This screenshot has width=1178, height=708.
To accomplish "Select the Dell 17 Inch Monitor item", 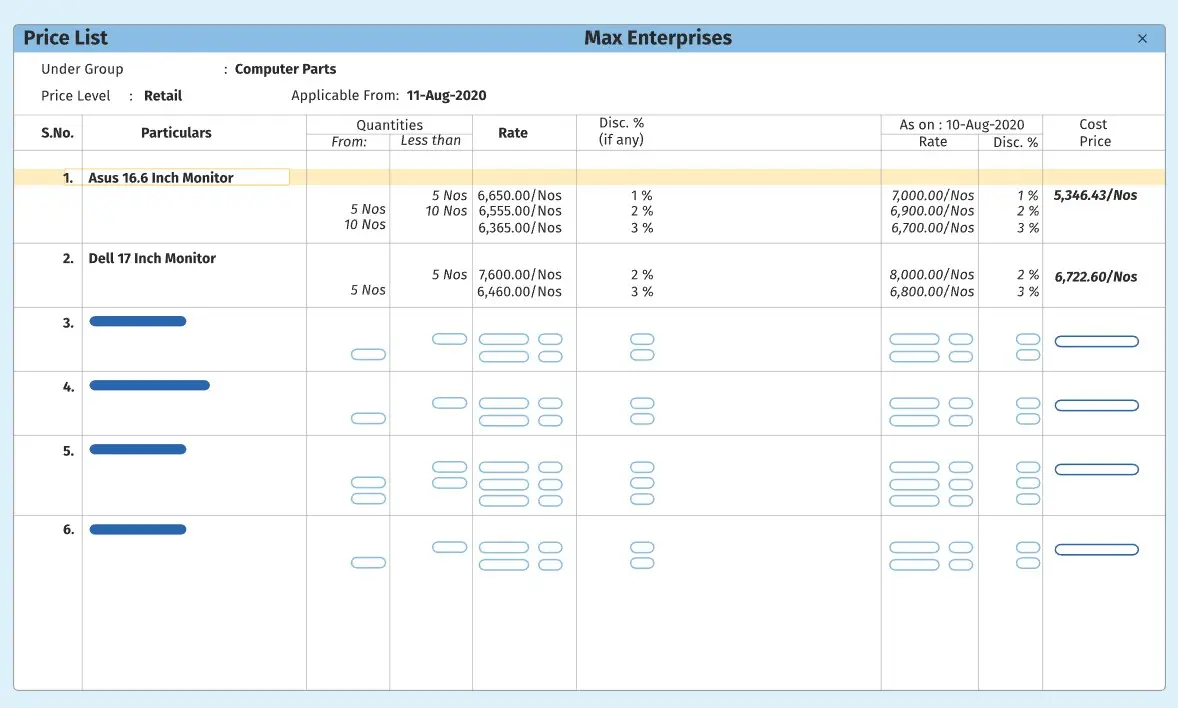I will coord(152,258).
